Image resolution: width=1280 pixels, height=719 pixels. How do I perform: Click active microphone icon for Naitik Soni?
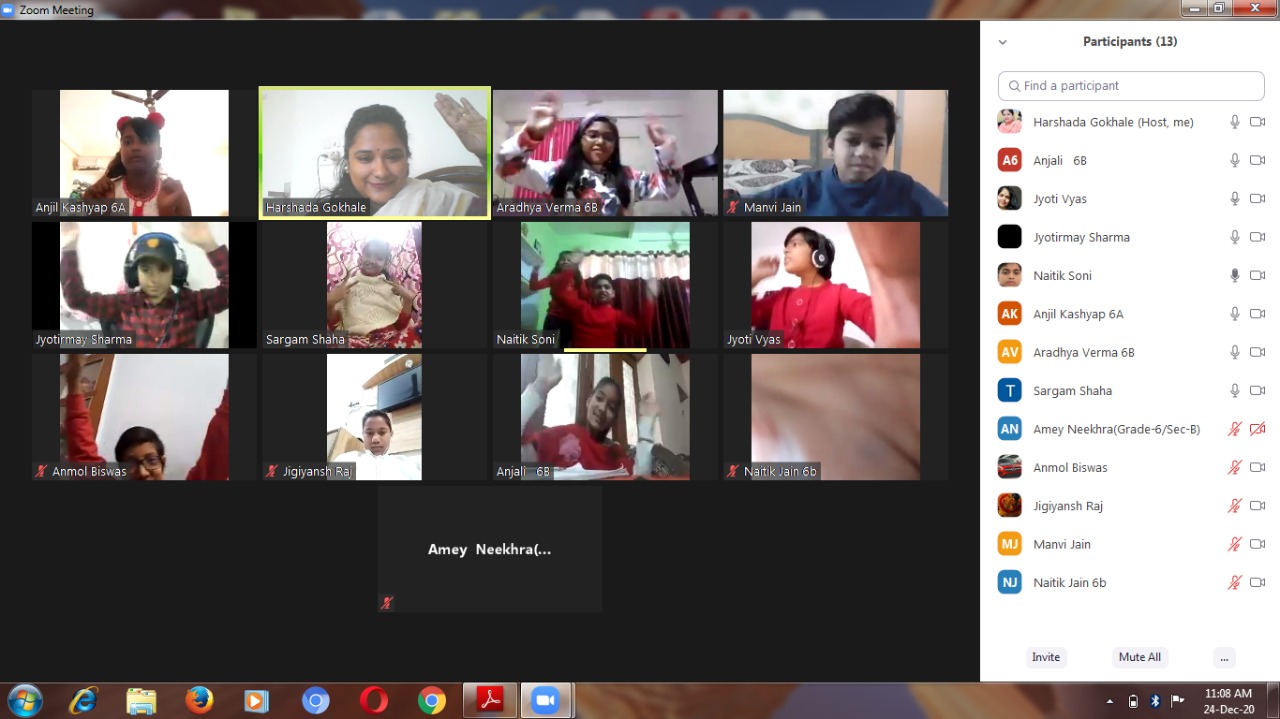click(1235, 275)
